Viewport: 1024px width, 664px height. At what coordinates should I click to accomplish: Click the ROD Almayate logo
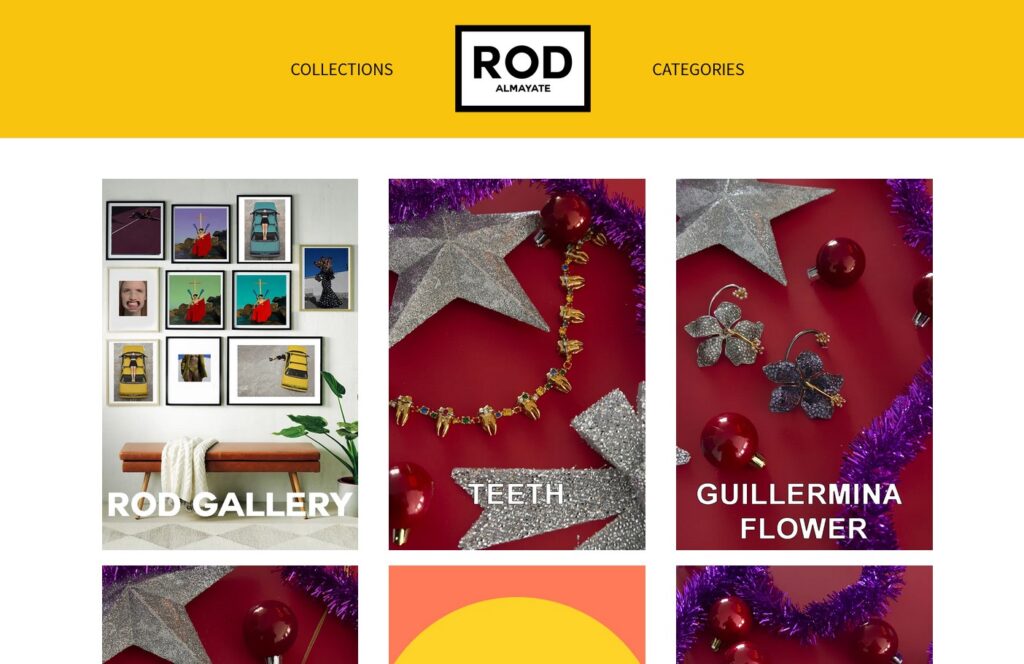[x=522, y=69]
